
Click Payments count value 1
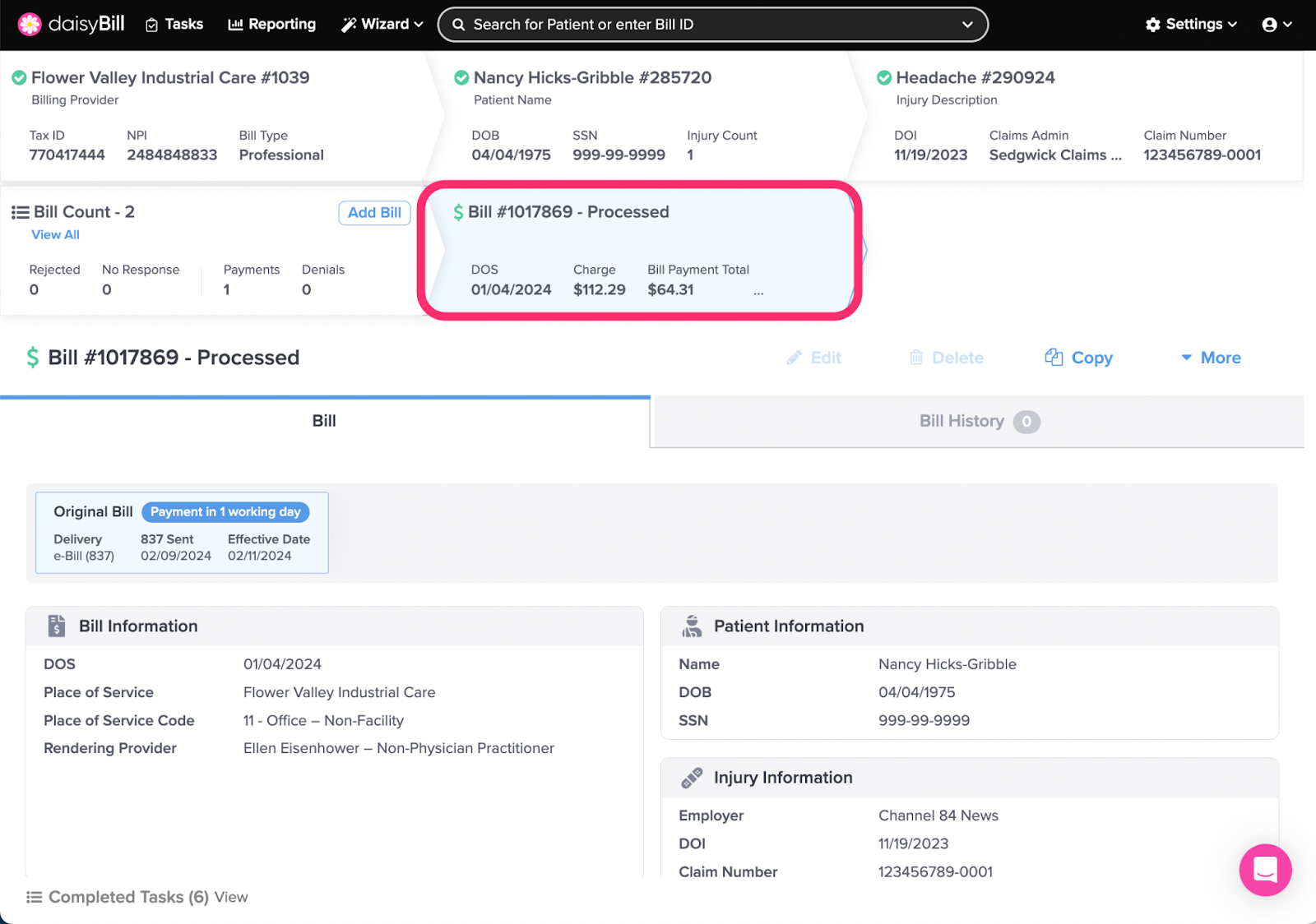pos(227,289)
